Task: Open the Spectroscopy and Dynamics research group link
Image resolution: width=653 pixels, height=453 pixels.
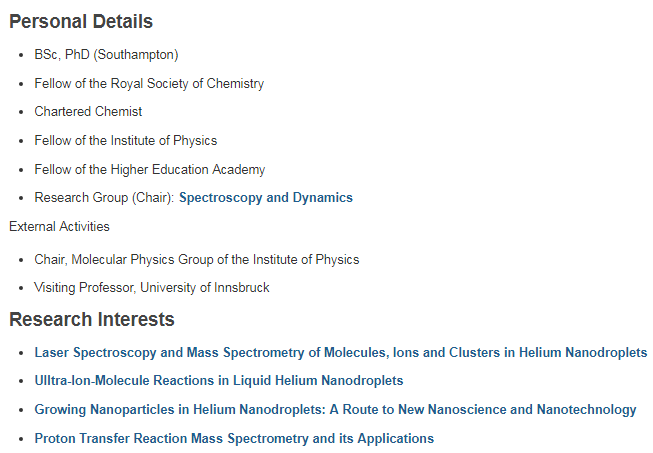Action: 265,198
